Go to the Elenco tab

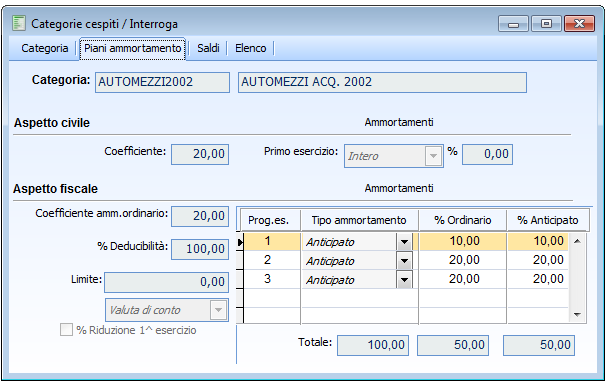pos(250,48)
